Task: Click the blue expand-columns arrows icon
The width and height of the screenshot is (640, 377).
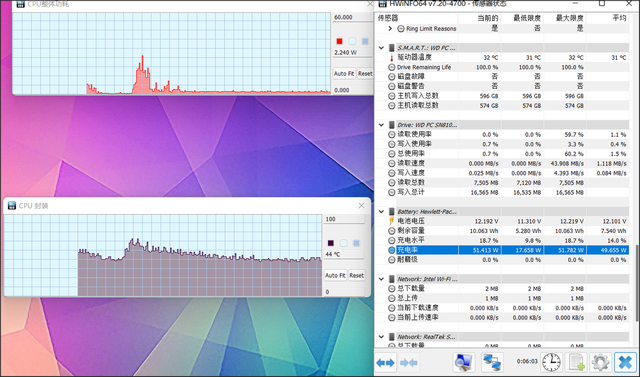Action: click(x=385, y=362)
